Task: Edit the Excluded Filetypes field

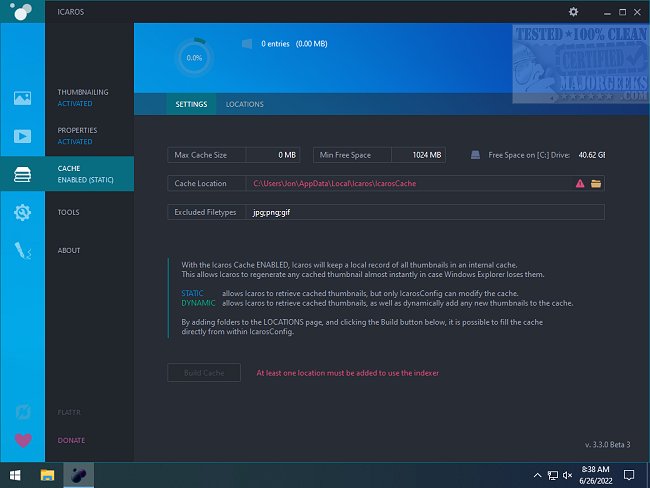Action: click(x=425, y=212)
